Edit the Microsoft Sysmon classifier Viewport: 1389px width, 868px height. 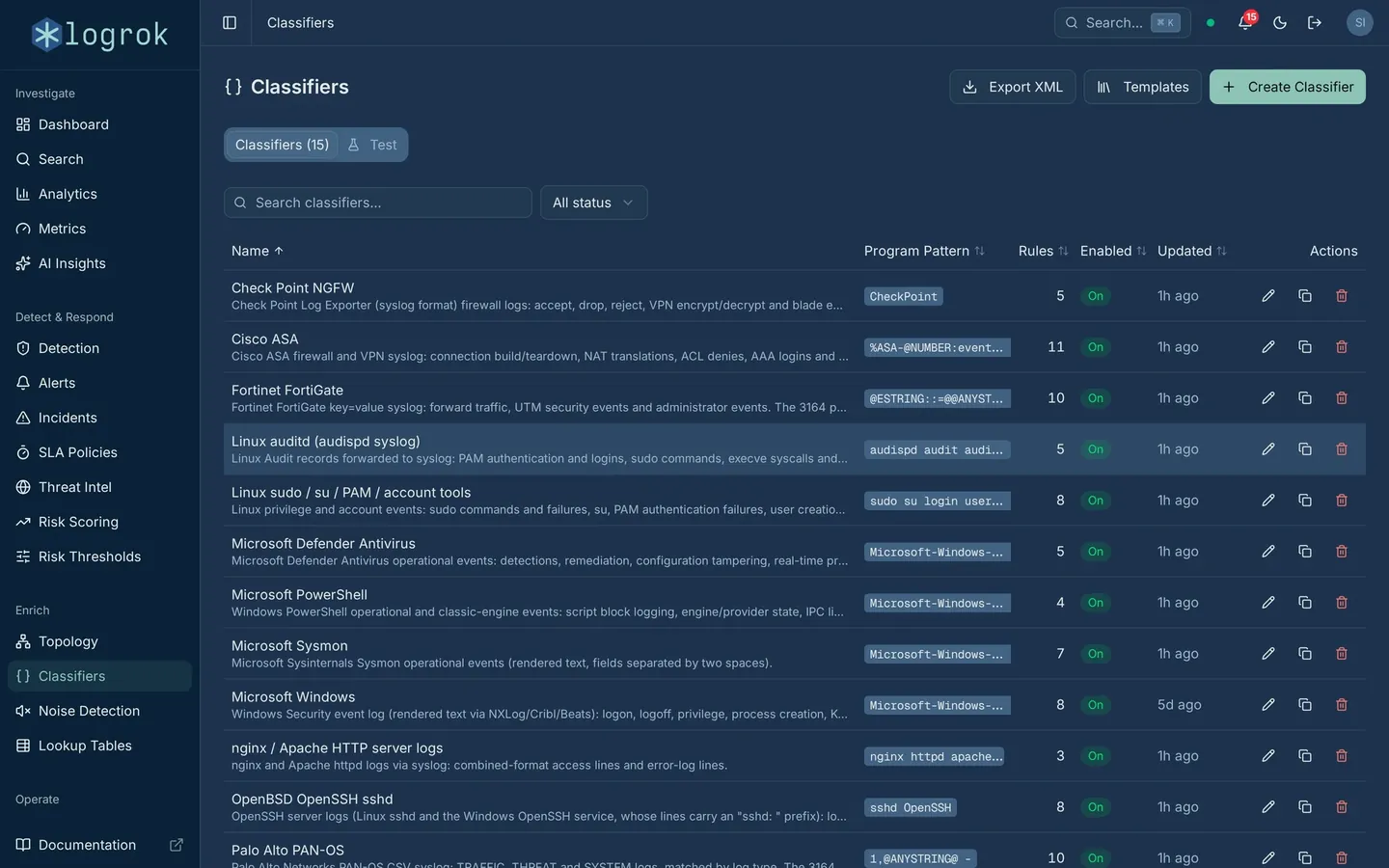click(1268, 654)
